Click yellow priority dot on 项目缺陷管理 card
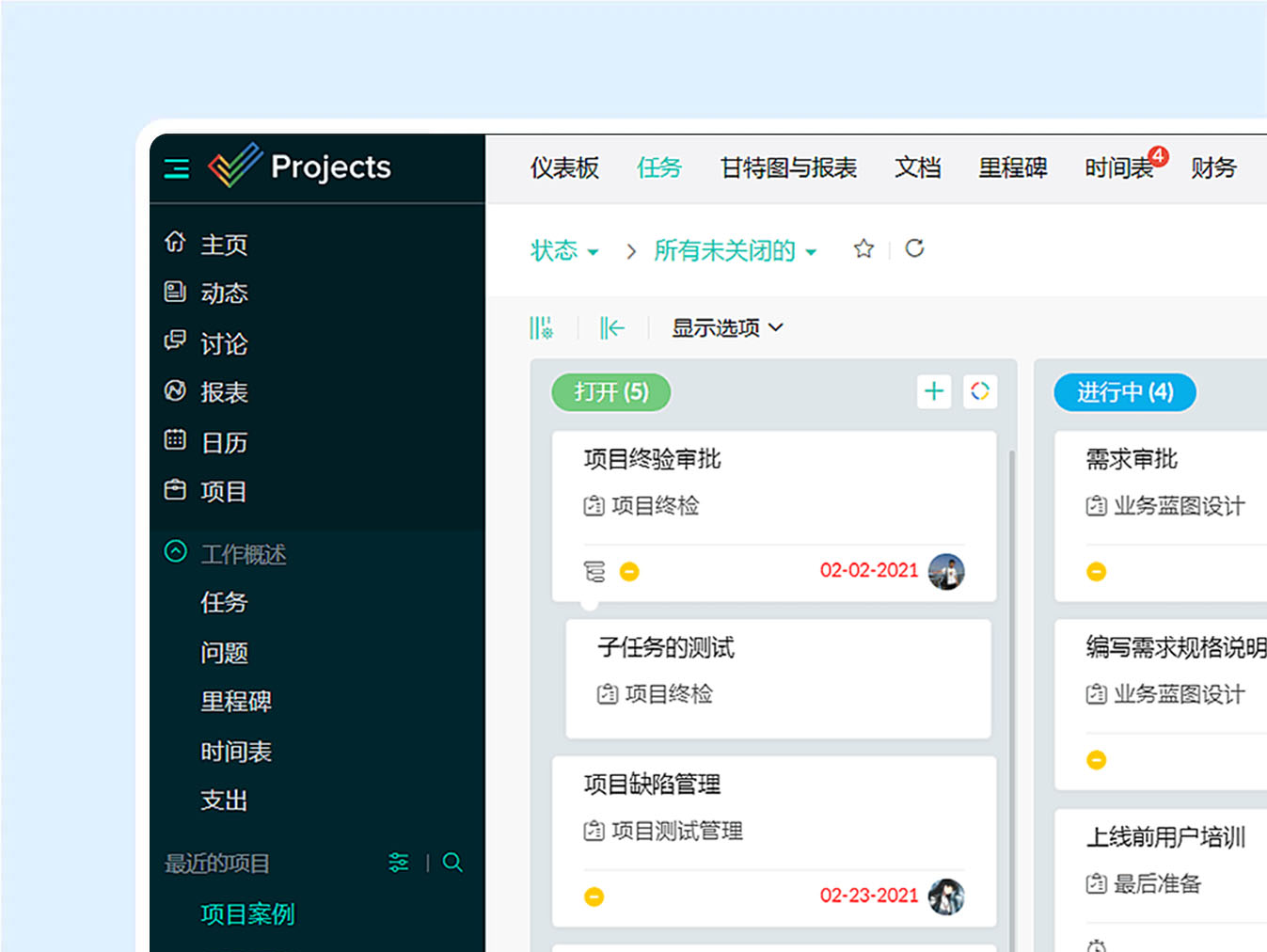This screenshot has height=952, width=1267. [x=594, y=896]
